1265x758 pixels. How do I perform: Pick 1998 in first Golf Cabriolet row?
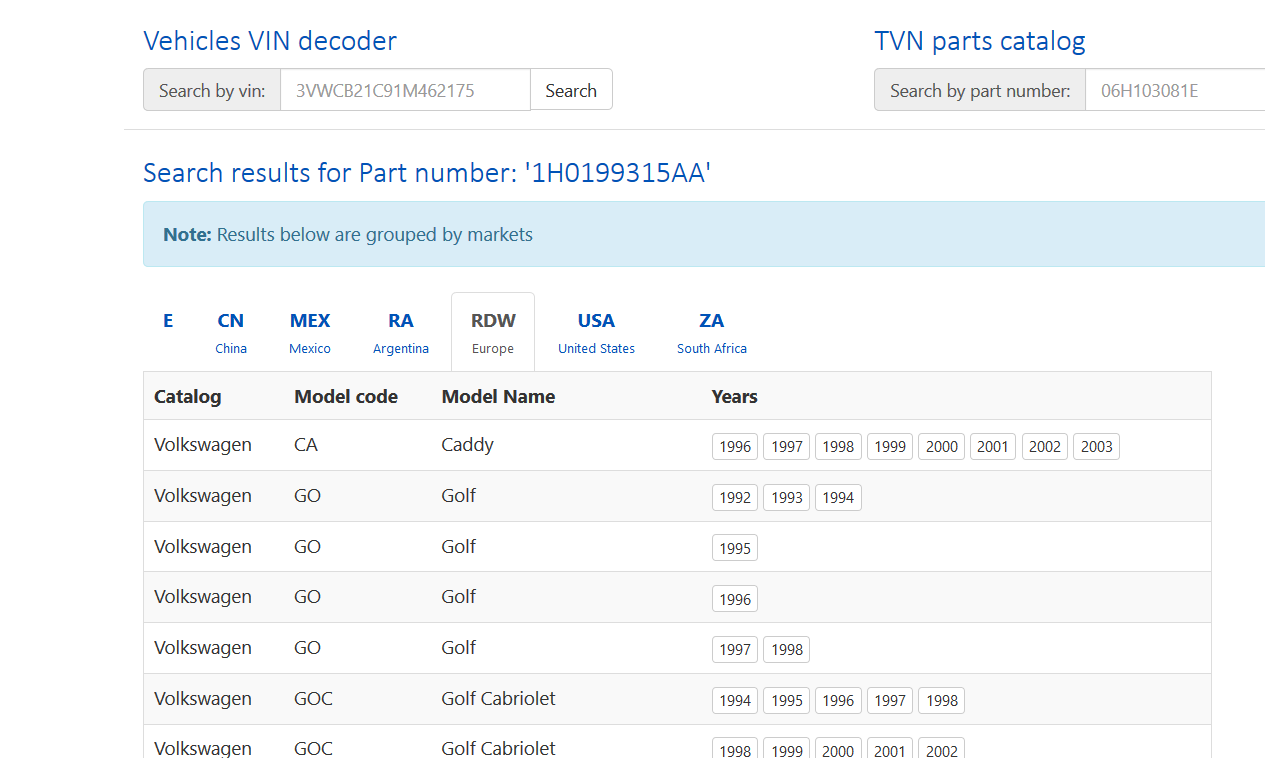942,700
